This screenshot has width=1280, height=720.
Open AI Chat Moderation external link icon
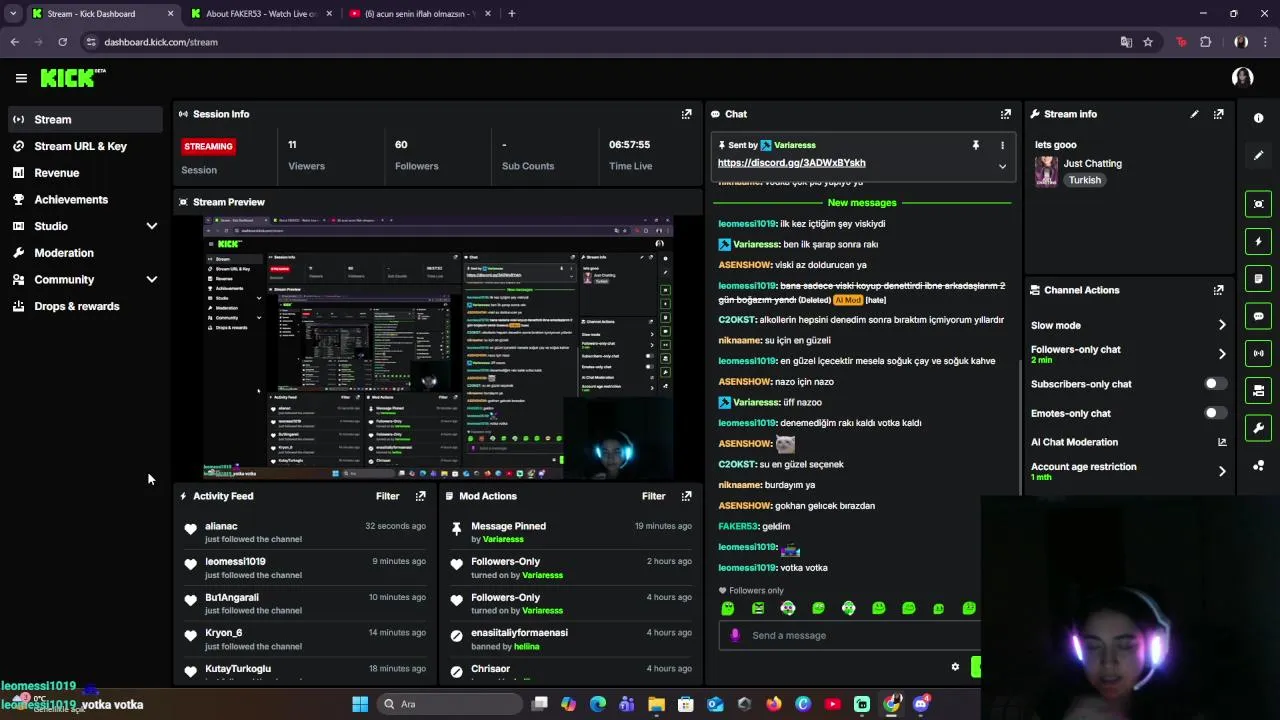click(1222, 442)
